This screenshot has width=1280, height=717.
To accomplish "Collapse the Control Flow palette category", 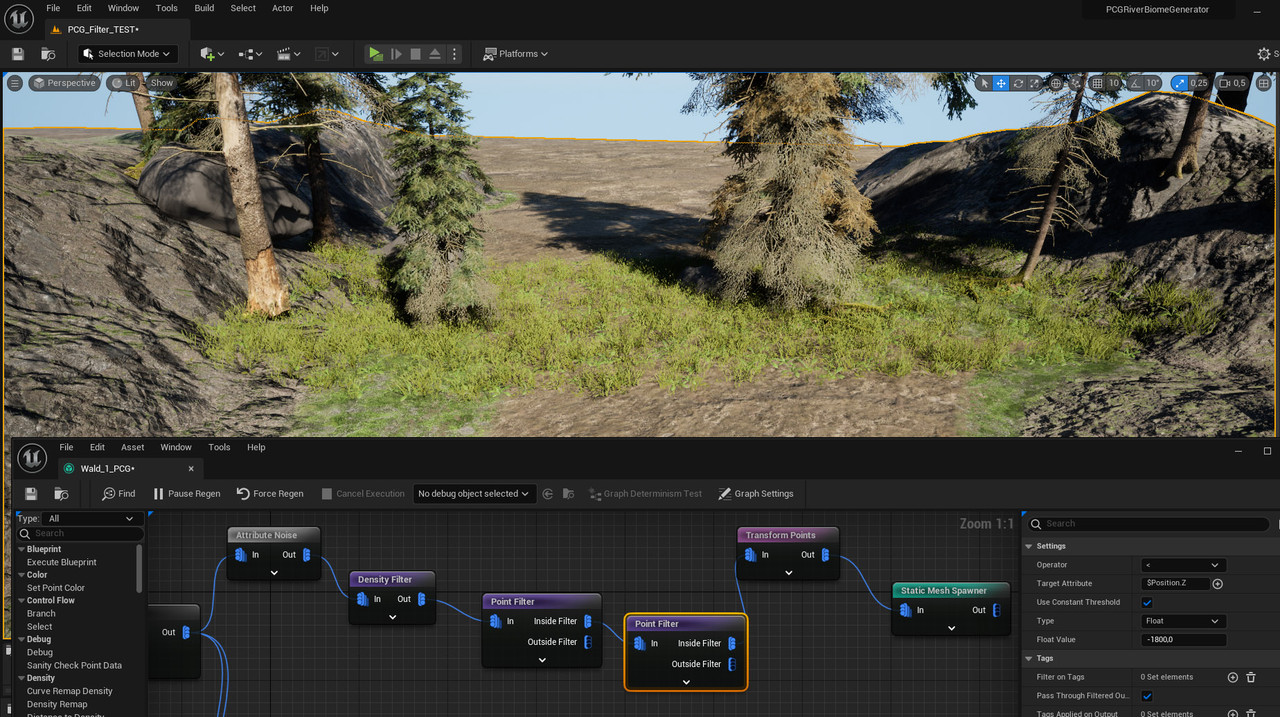I will click(x=23, y=600).
